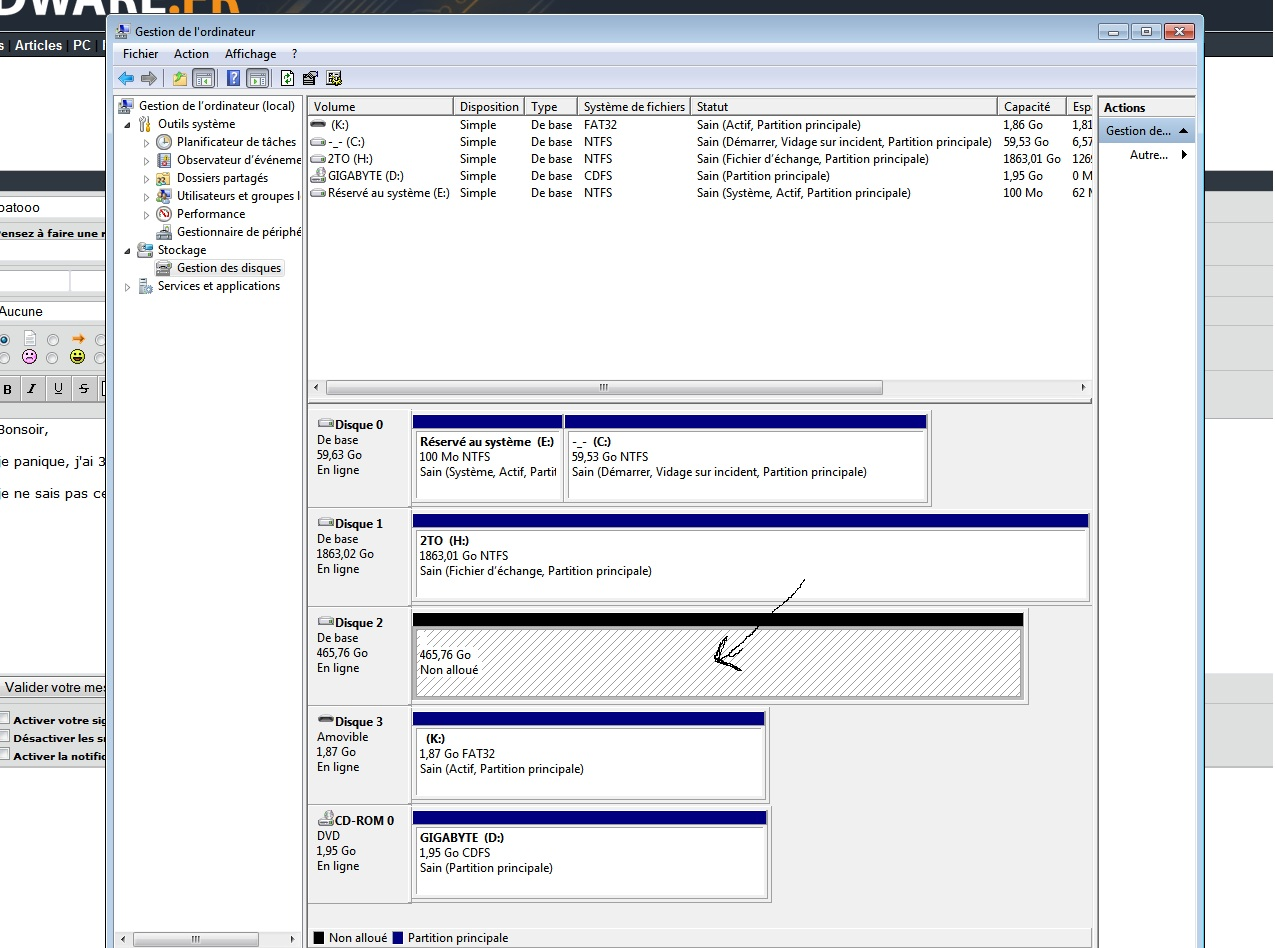1275x948 pixels.
Task: Click the 'Valider votre mes…' button
Action: click(53, 688)
